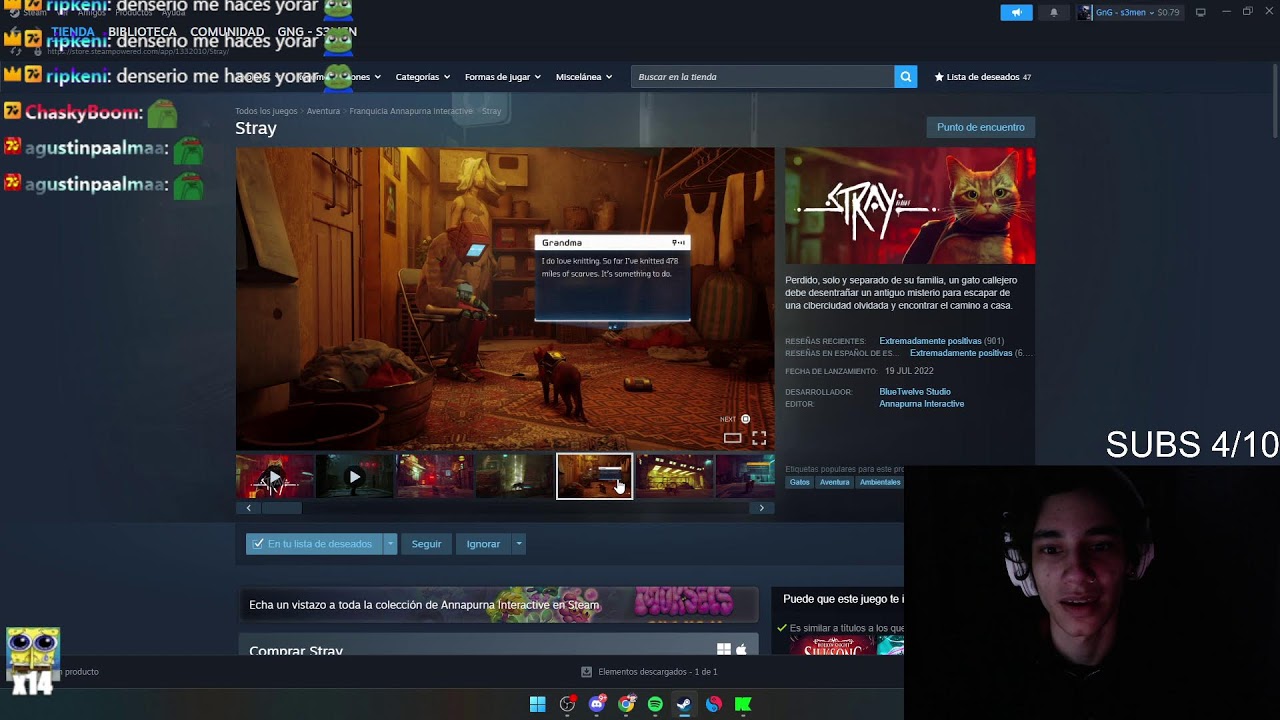Open the 'Formas de jugar' dropdown
This screenshot has height=720, width=1280.
[502, 77]
